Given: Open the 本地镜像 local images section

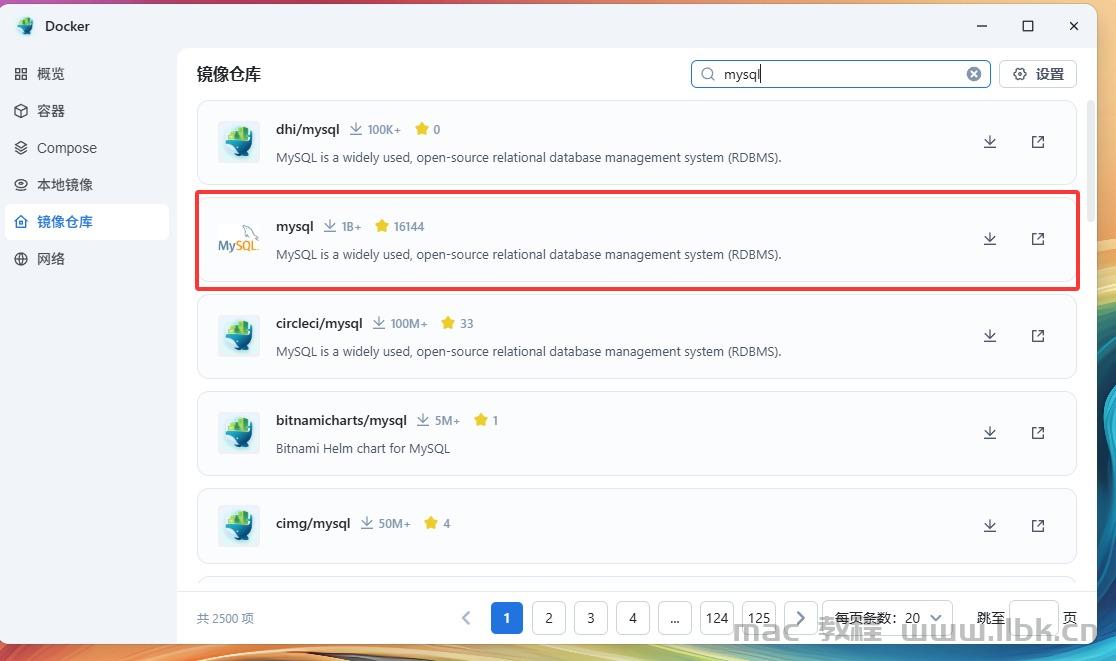Looking at the screenshot, I should [x=87, y=185].
